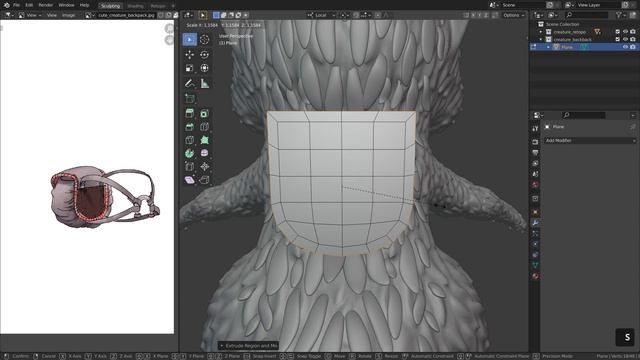Select the Move tool

coord(189,54)
